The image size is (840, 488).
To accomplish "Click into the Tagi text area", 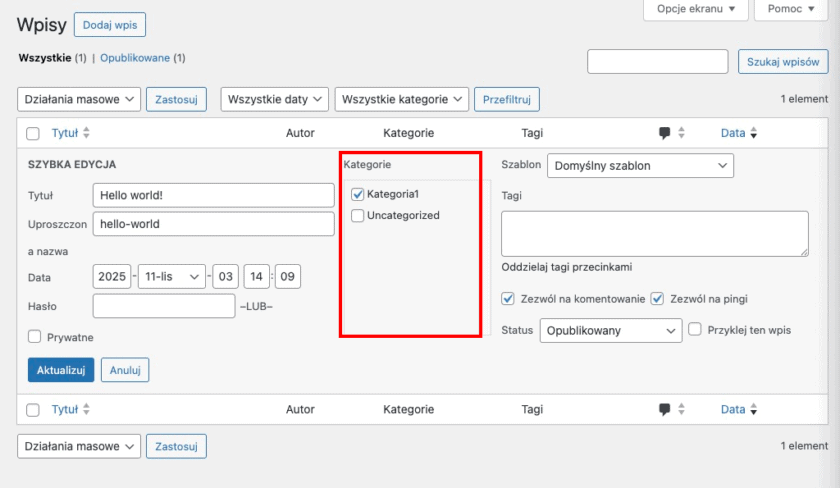I will tap(654, 234).
